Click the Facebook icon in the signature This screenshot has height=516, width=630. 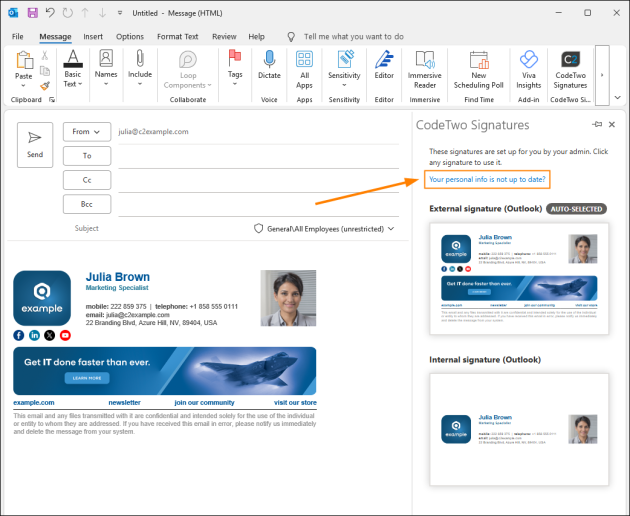pyautogui.click(x=18, y=335)
